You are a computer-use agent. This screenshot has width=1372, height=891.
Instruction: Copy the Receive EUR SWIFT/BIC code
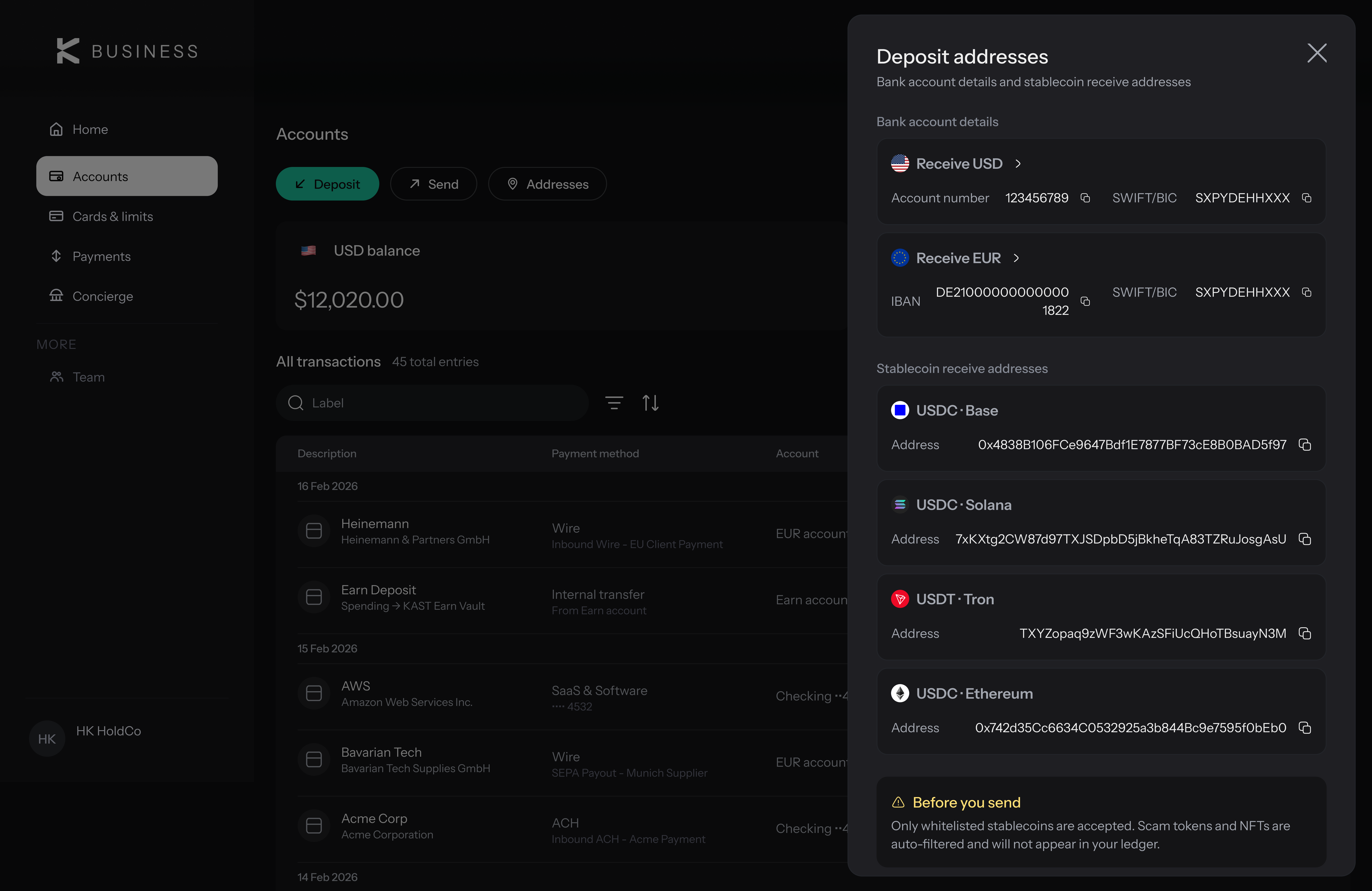[x=1306, y=292]
